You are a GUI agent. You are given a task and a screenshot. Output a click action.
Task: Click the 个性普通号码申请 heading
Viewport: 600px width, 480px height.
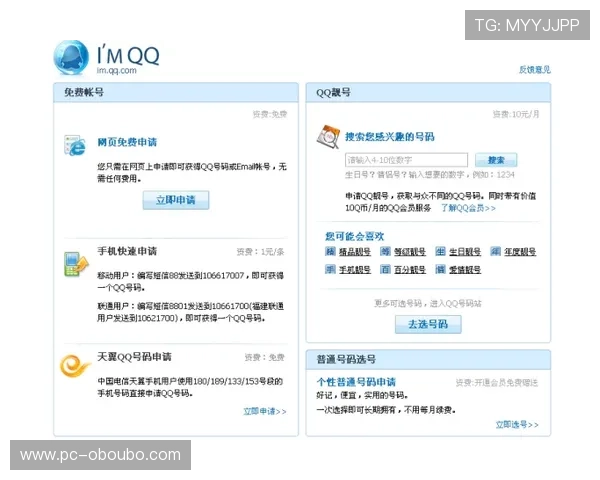[356, 382]
